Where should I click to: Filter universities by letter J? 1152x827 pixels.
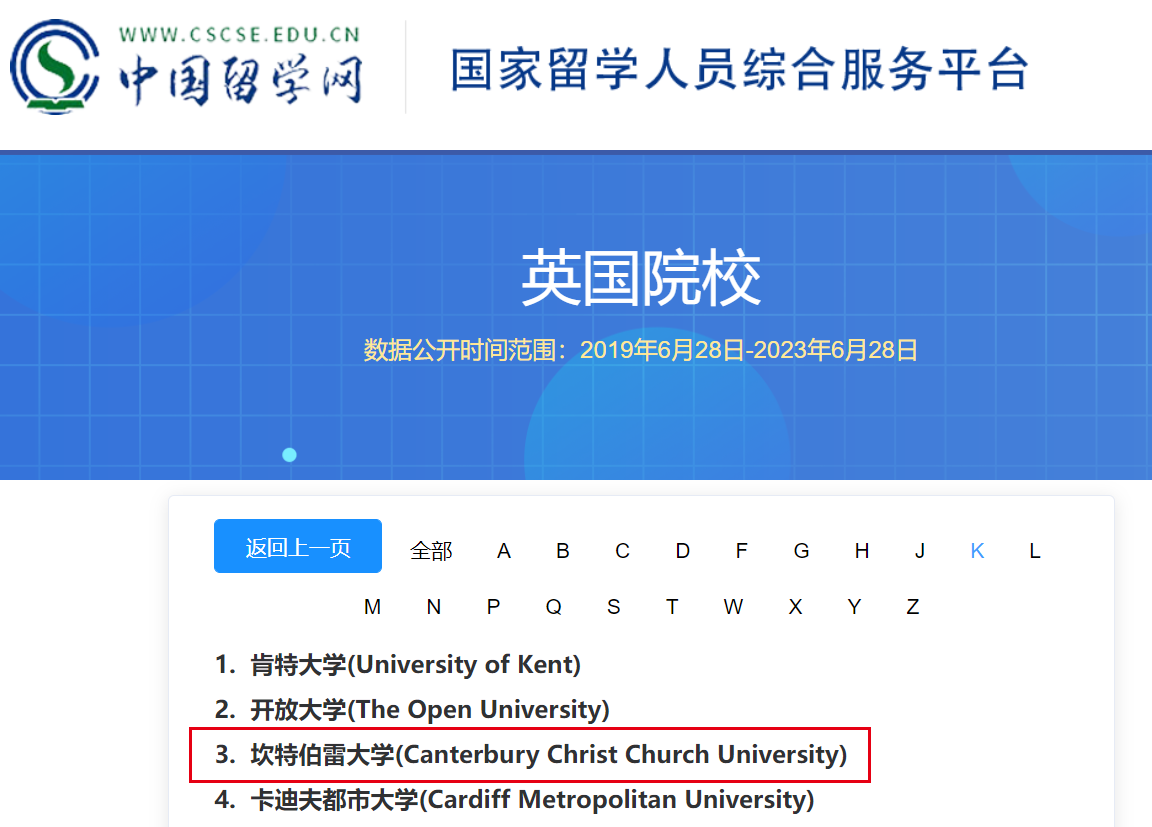click(x=919, y=551)
